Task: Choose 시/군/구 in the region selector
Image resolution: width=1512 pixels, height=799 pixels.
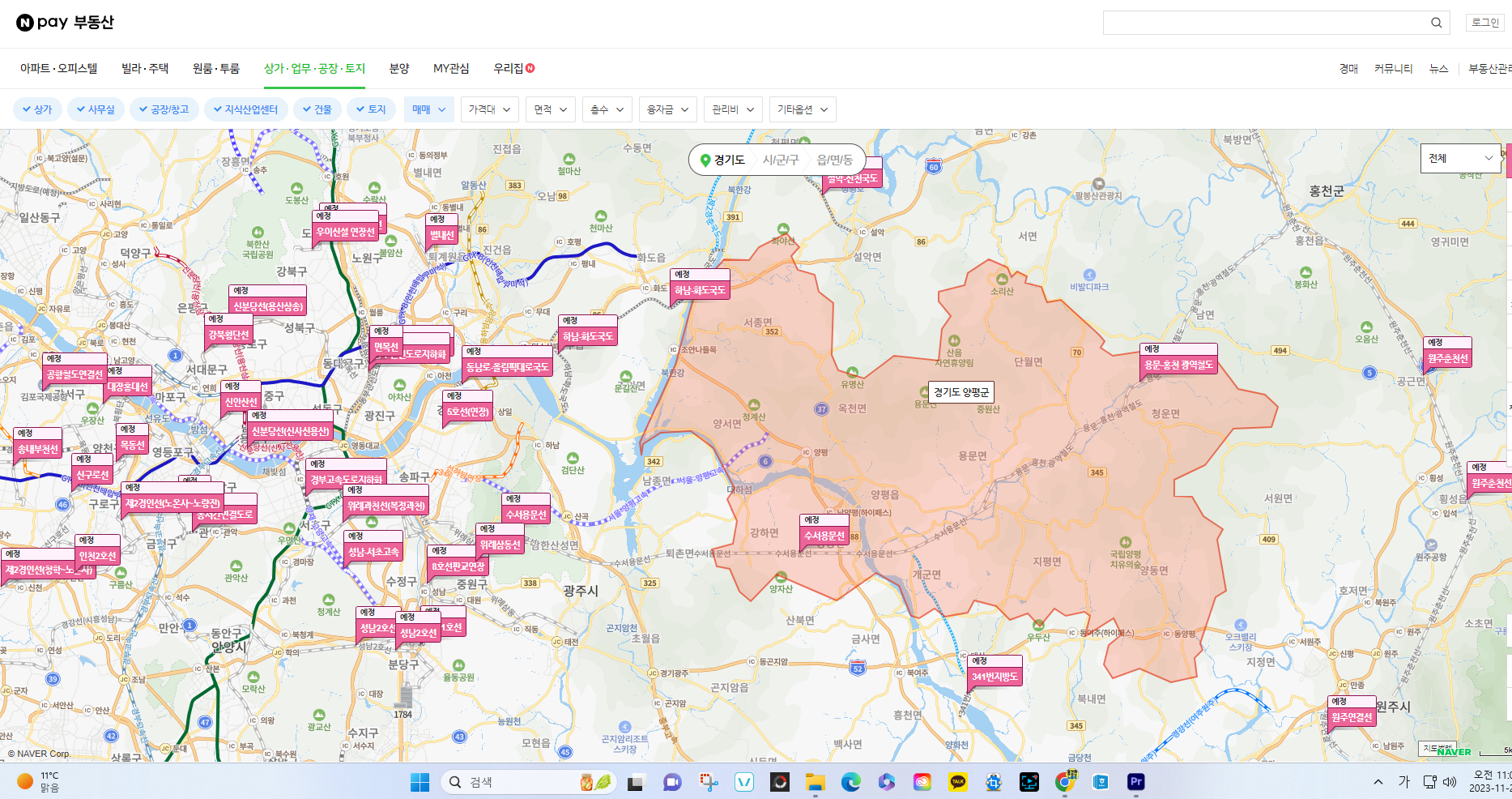Action: [781, 160]
